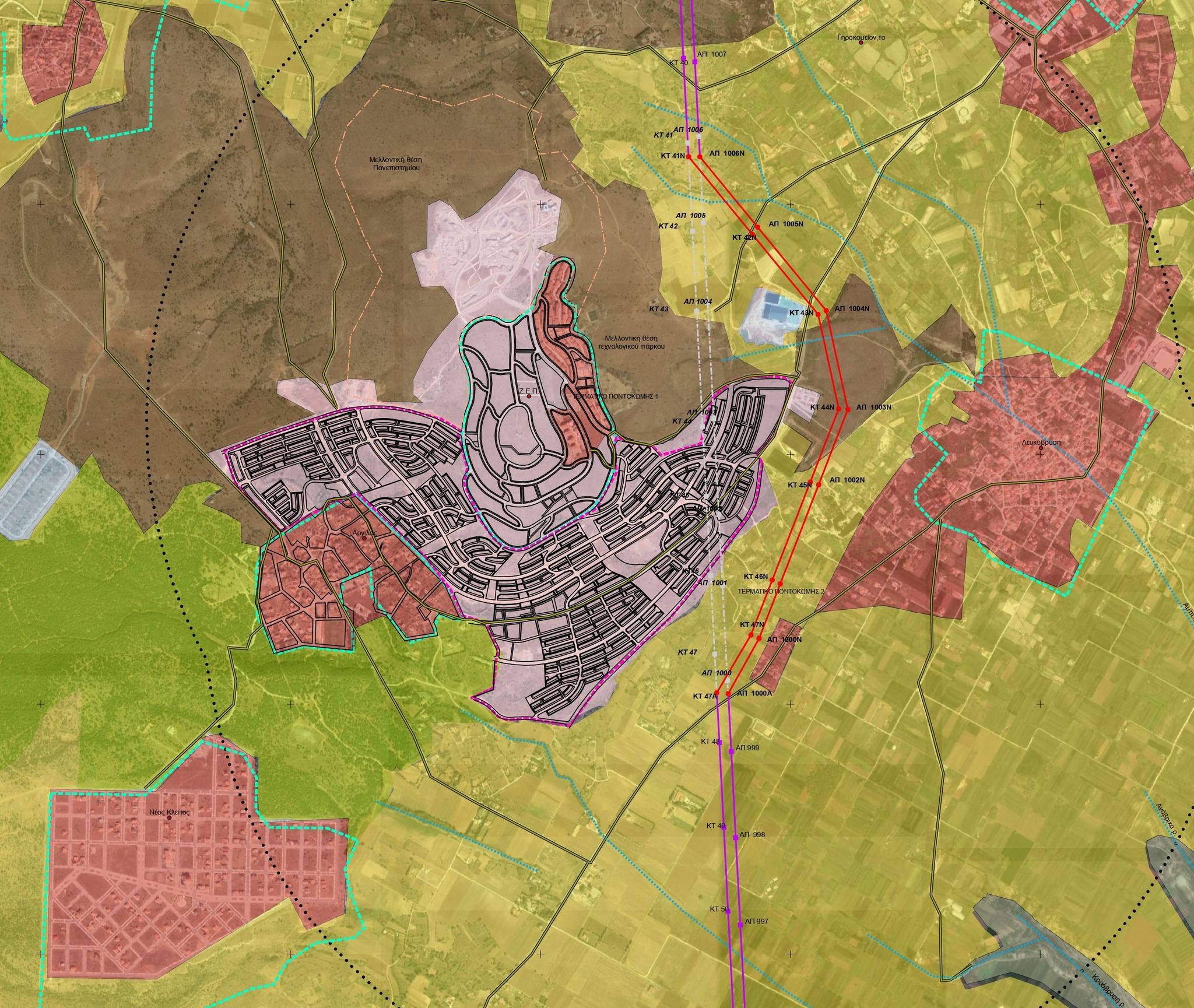Select the purple marker next to ΑΠ 998
This screenshot has height=1008, width=1194.
pyautogui.click(x=736, y=837)
